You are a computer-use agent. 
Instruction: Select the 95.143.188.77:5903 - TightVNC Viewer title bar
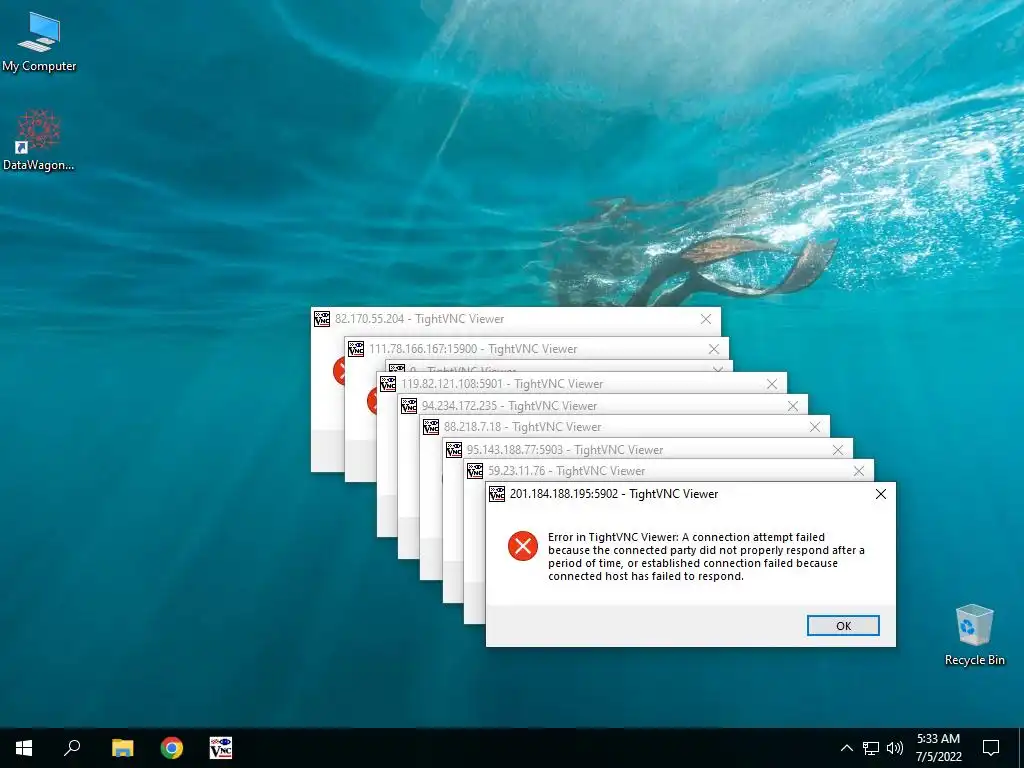click(x=648, y=449)
